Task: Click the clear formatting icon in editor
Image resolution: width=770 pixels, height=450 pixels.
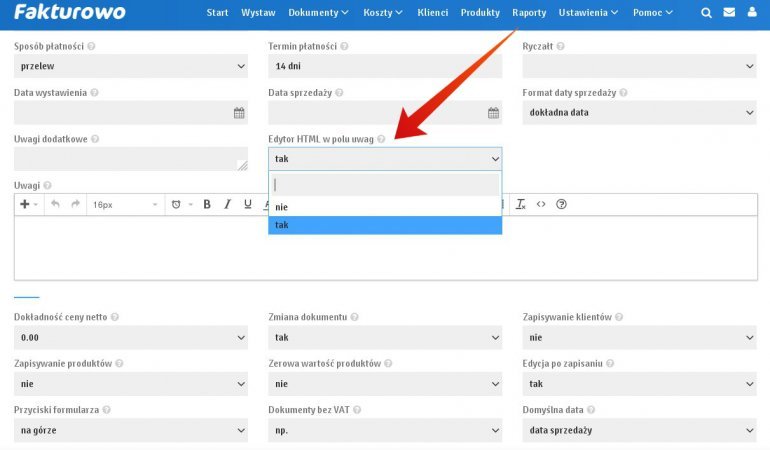Action: point(521,204)
